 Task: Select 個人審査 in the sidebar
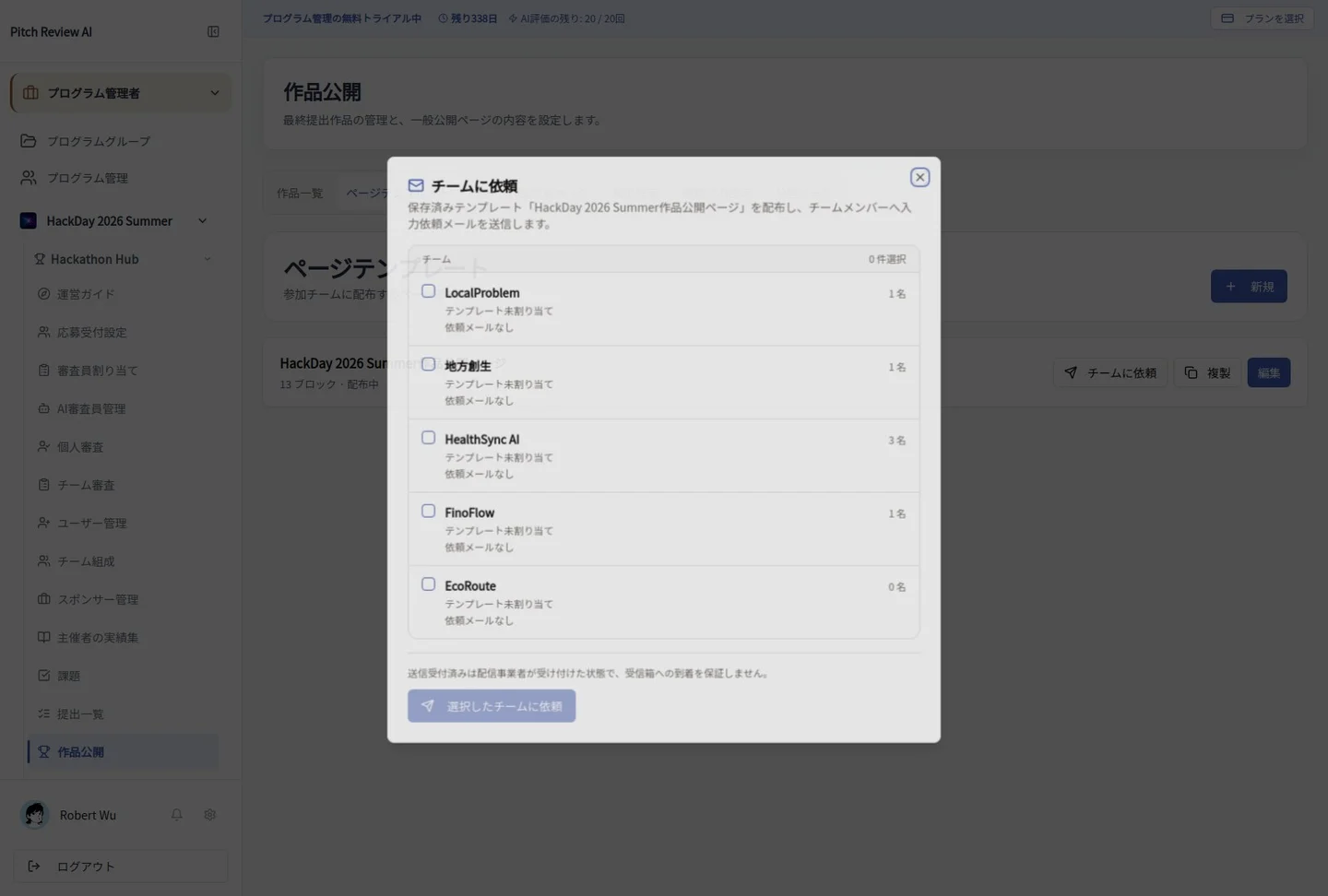pos(124,447)
